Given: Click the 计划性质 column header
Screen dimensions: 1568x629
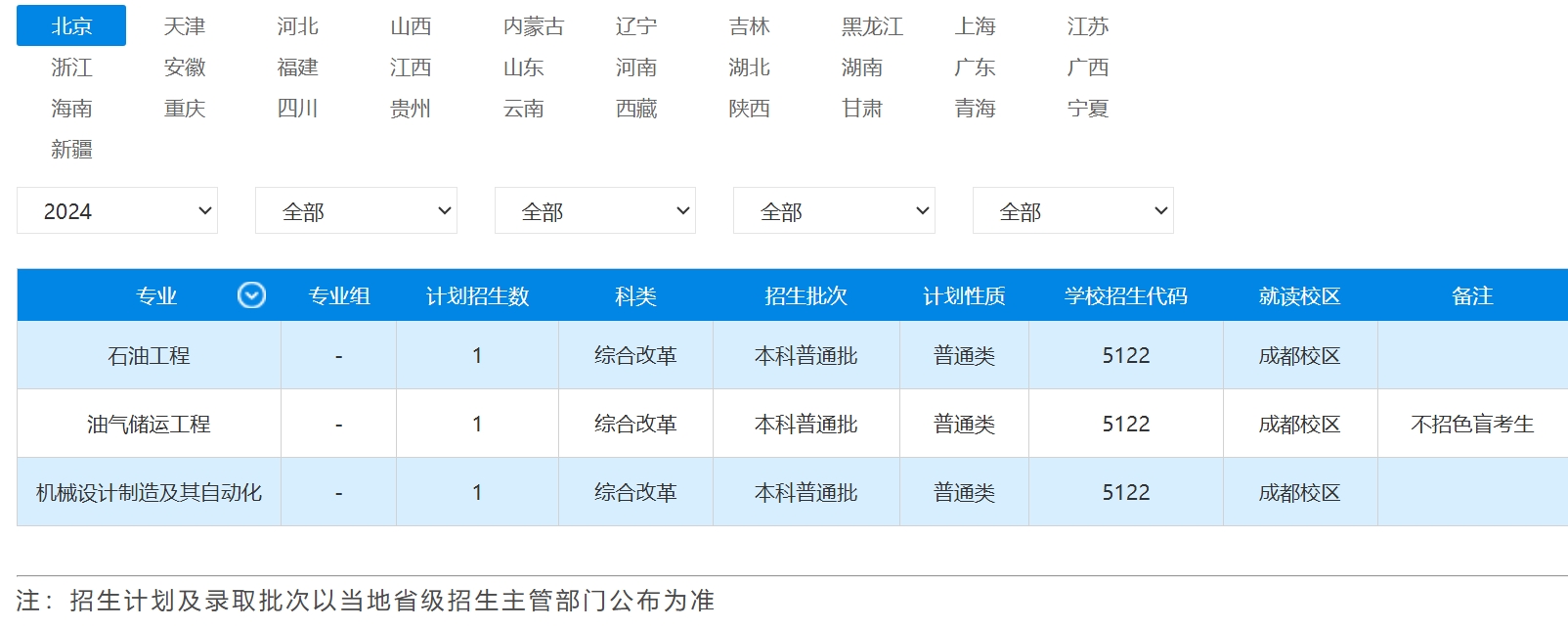Looking at the screenshot, I should [x=964, y=295].
